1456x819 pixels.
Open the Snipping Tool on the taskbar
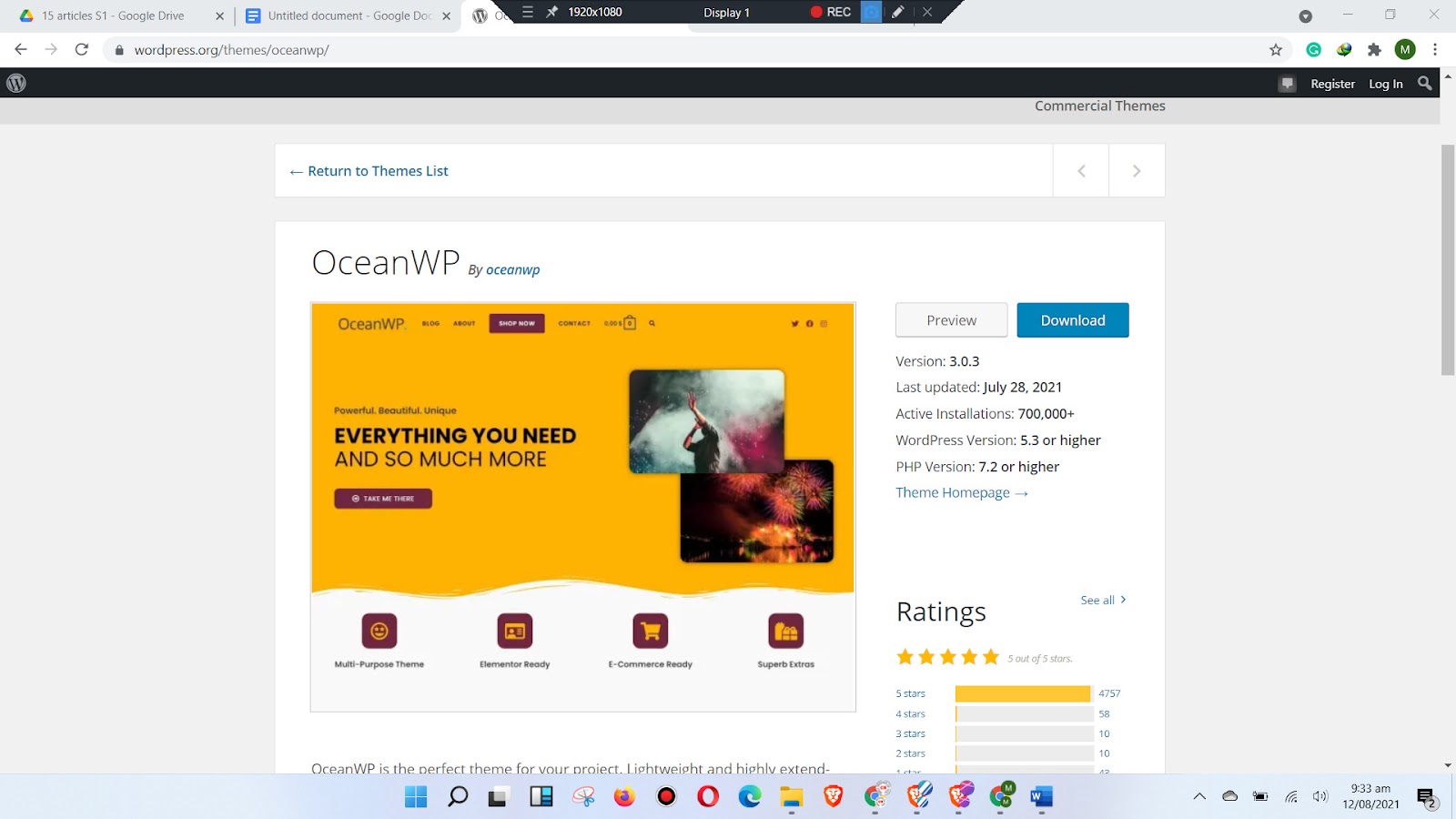tap(583, 796)
